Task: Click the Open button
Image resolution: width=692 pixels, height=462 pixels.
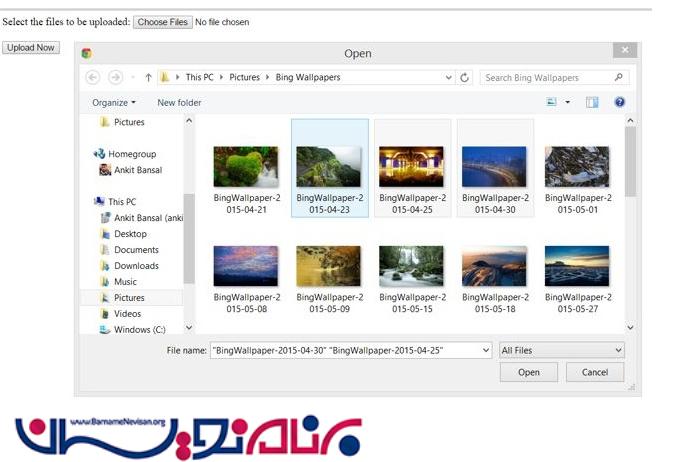Action: pos(529,372)
